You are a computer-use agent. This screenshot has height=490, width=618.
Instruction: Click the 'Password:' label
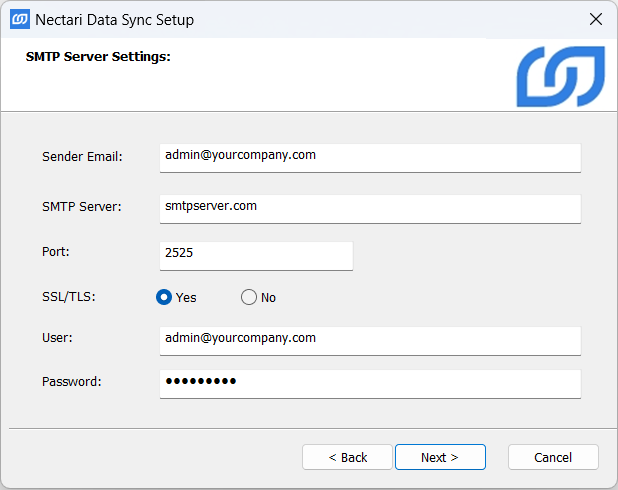tap(72, 382)
